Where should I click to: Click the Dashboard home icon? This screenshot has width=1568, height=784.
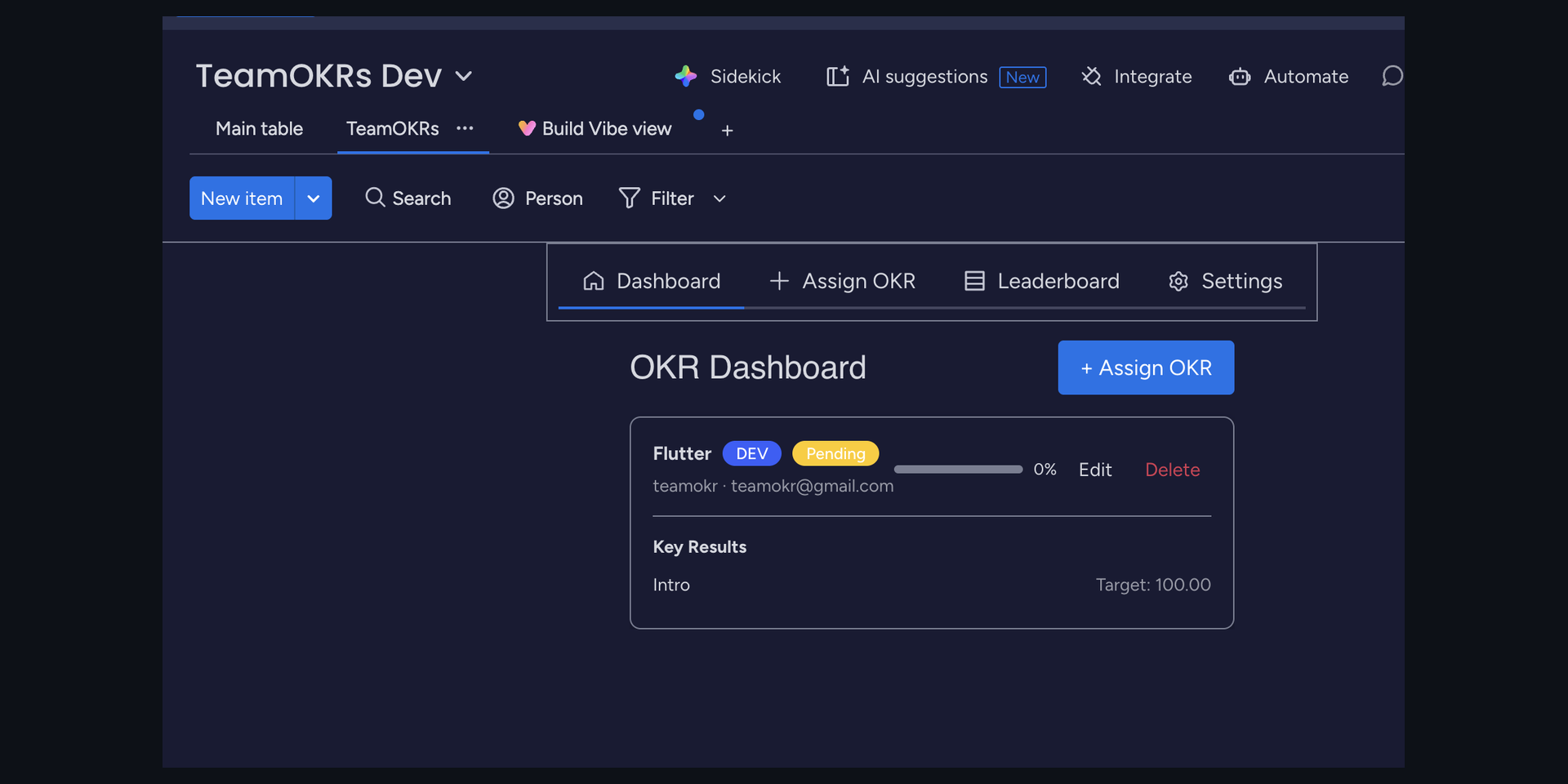tap(594, 281)
